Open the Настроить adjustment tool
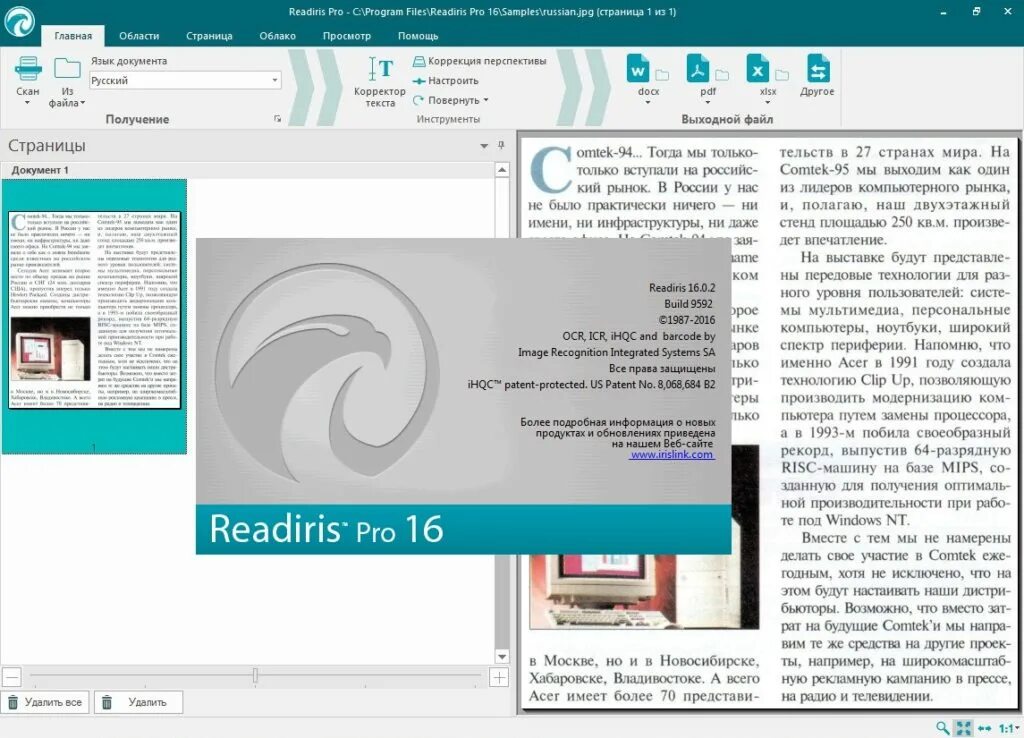Image resolution: width=1024 pixels, height=738 pixels. point(445,80)
